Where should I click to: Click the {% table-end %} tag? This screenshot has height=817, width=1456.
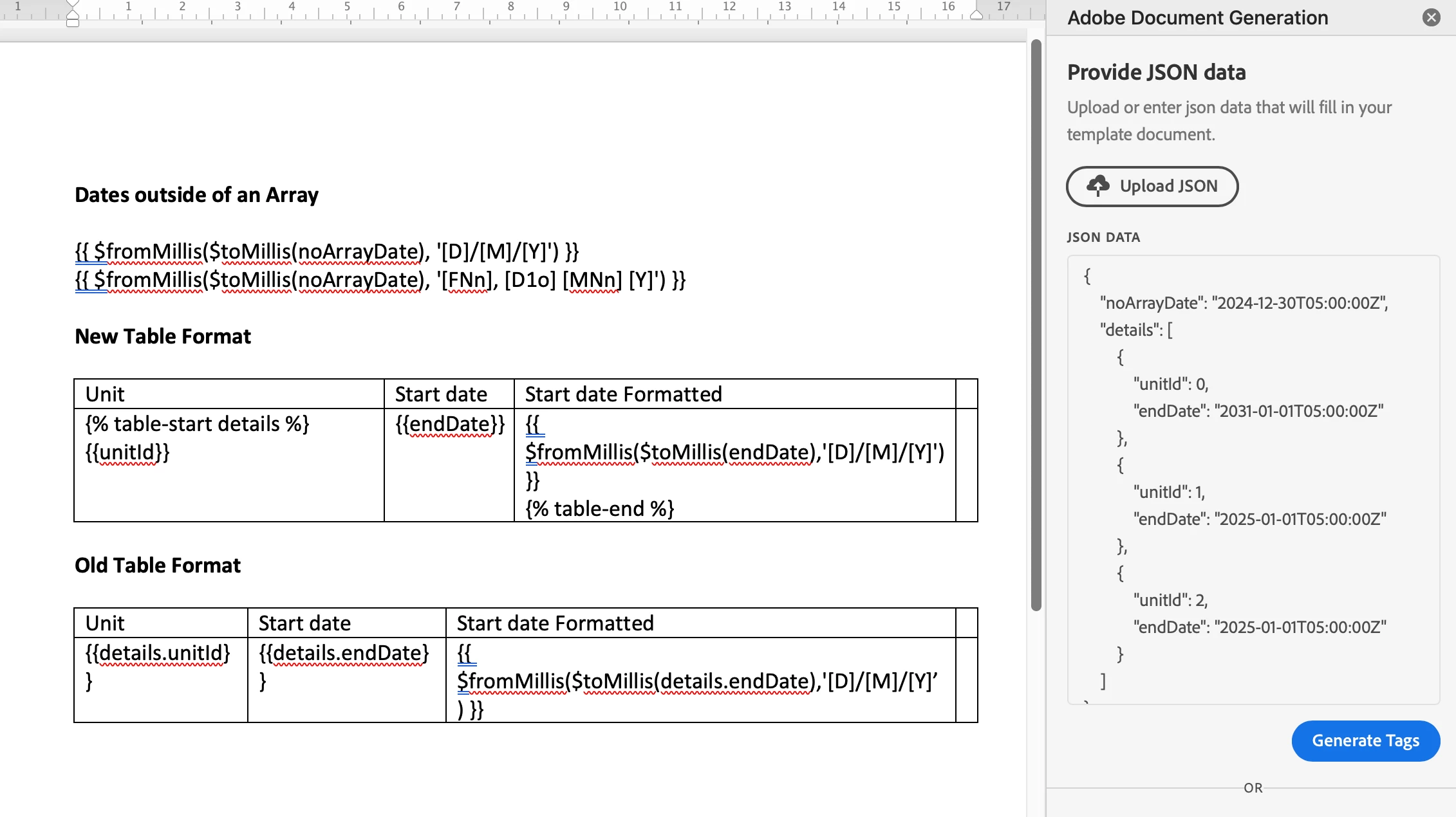coord(599,509)
